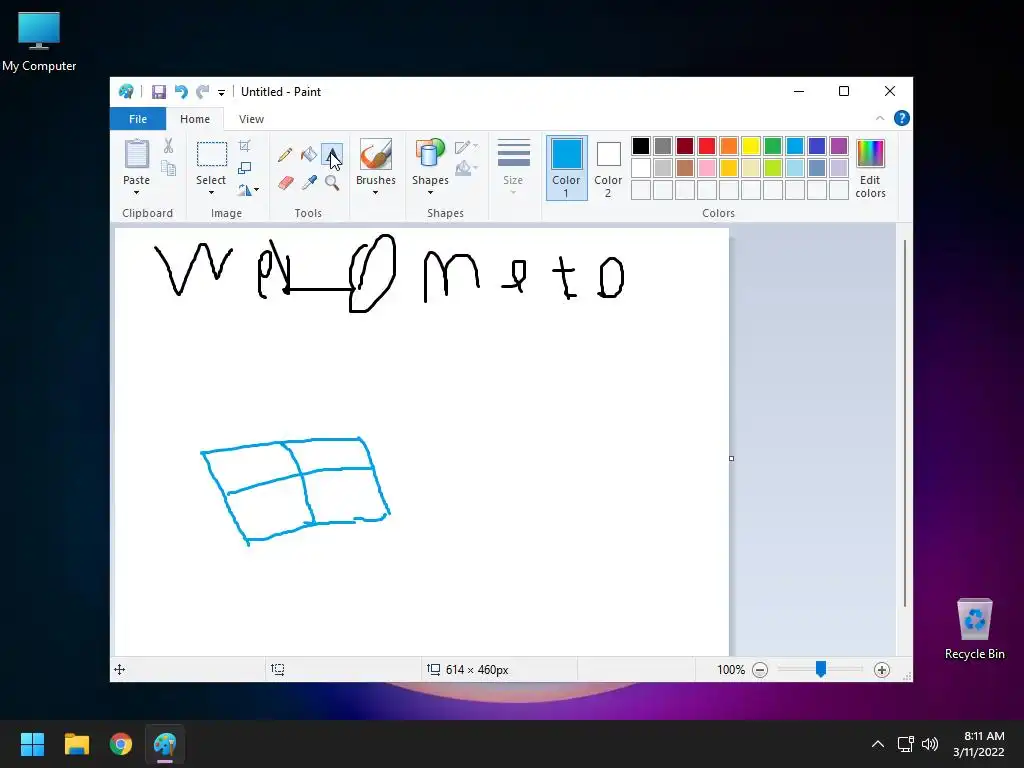
Task: Select the Fill with color bucket tool
Action: click(x=309, y=155)
